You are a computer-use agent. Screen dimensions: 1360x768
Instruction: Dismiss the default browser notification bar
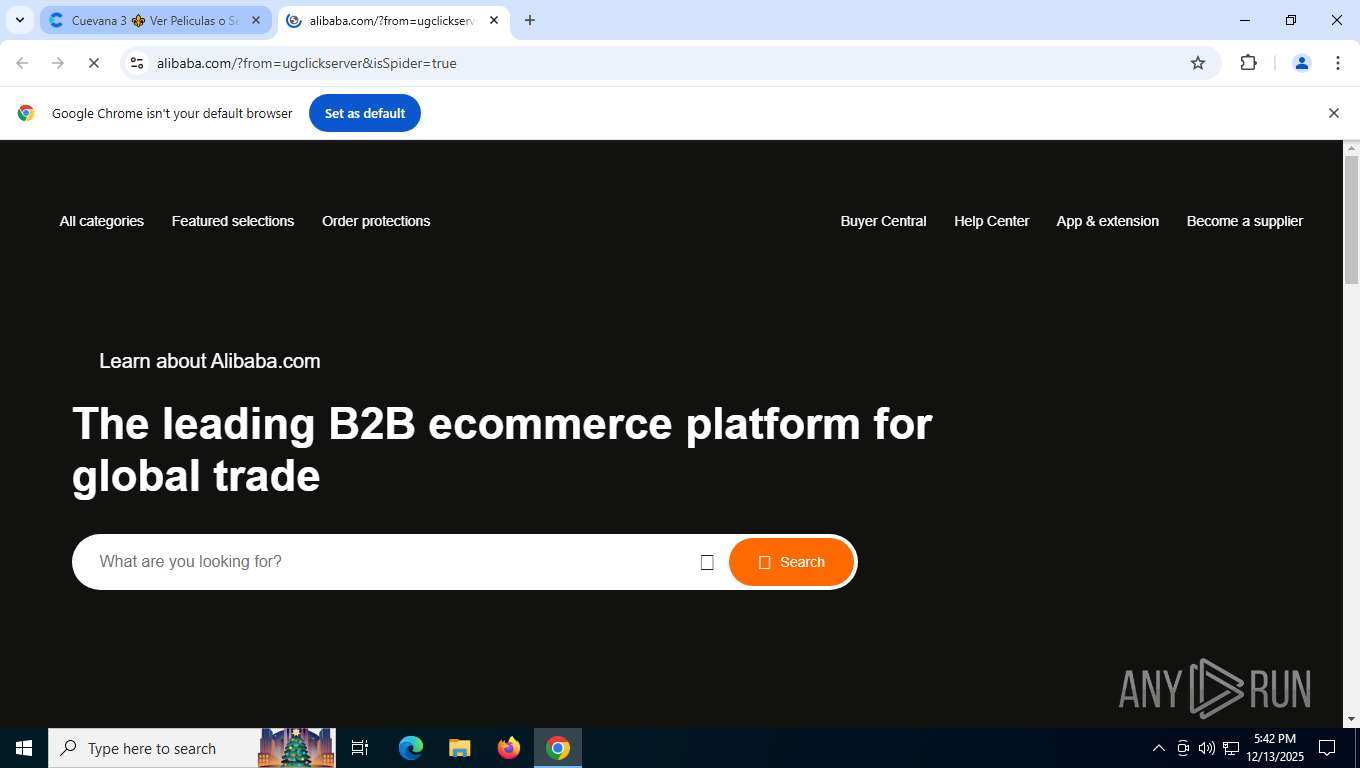[x=1333, y=113]
